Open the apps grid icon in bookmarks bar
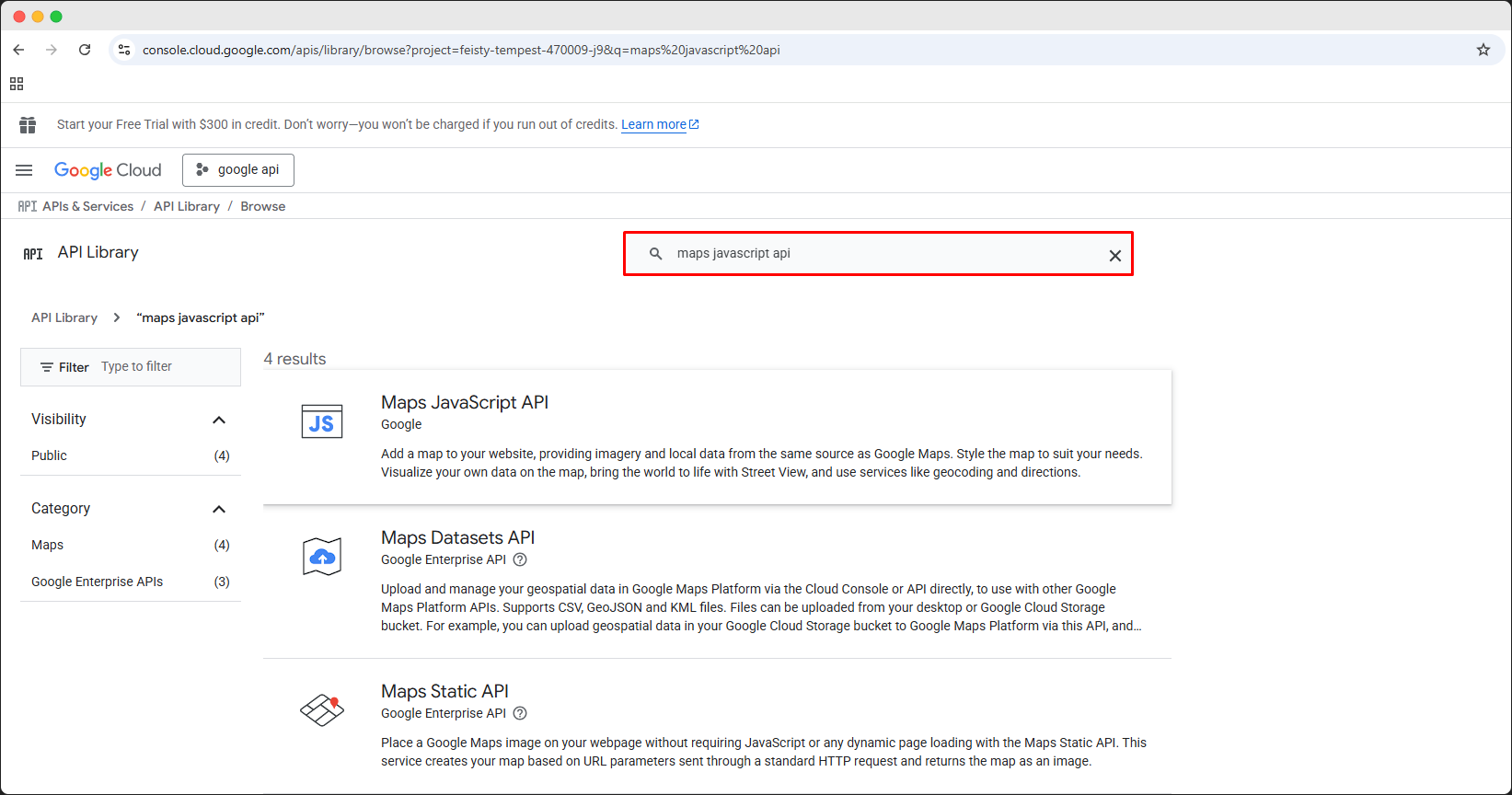The image size is (1512, 795). 17,84
